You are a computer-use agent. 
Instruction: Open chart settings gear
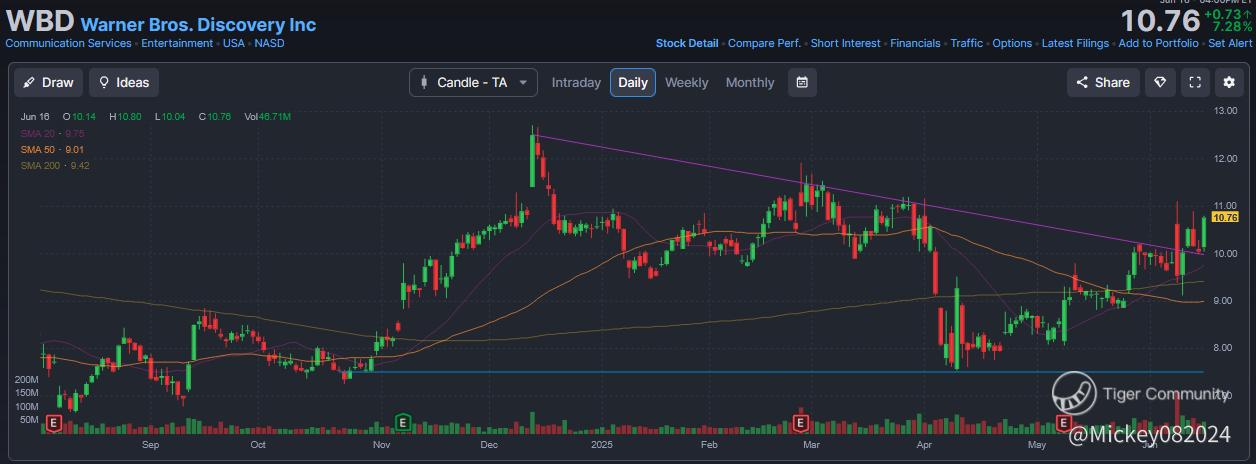tap(1229, 82)
